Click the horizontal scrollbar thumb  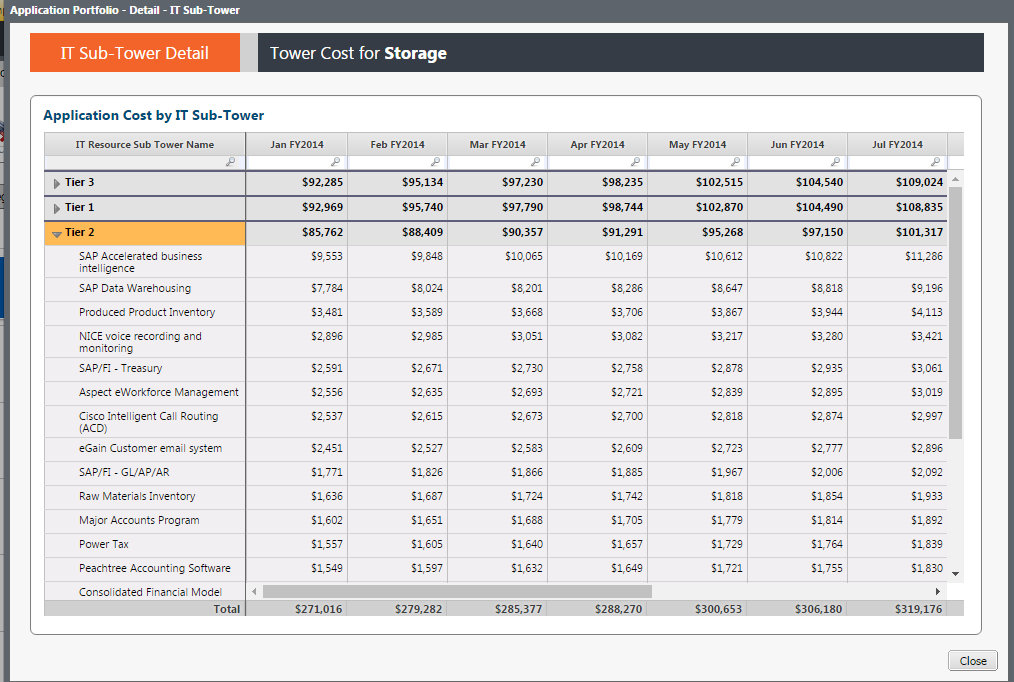[x=457, y=591]
